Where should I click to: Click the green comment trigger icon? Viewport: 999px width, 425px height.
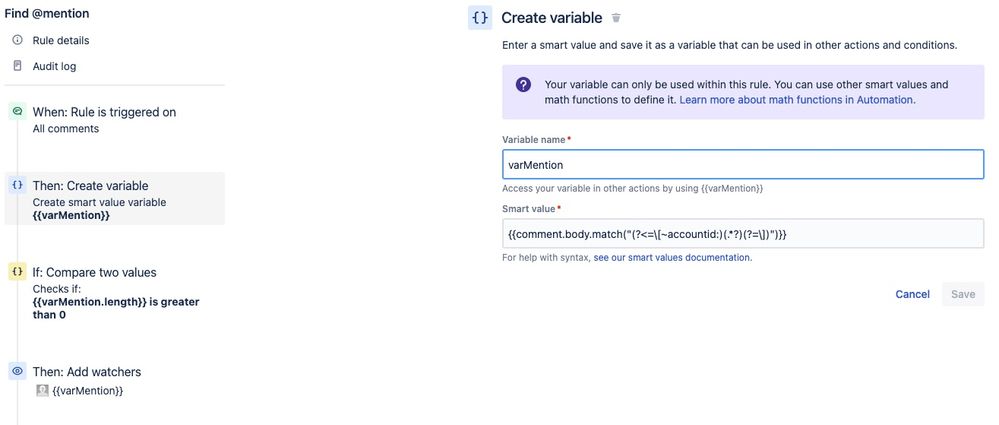point(18,112)
